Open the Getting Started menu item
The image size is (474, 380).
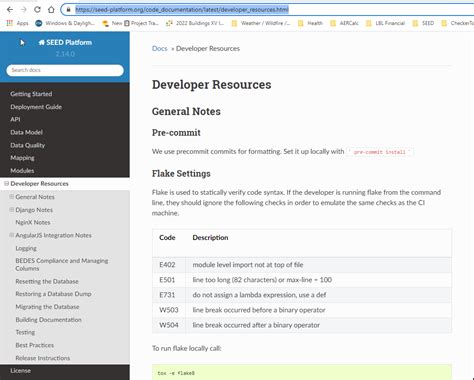(31, 94)
